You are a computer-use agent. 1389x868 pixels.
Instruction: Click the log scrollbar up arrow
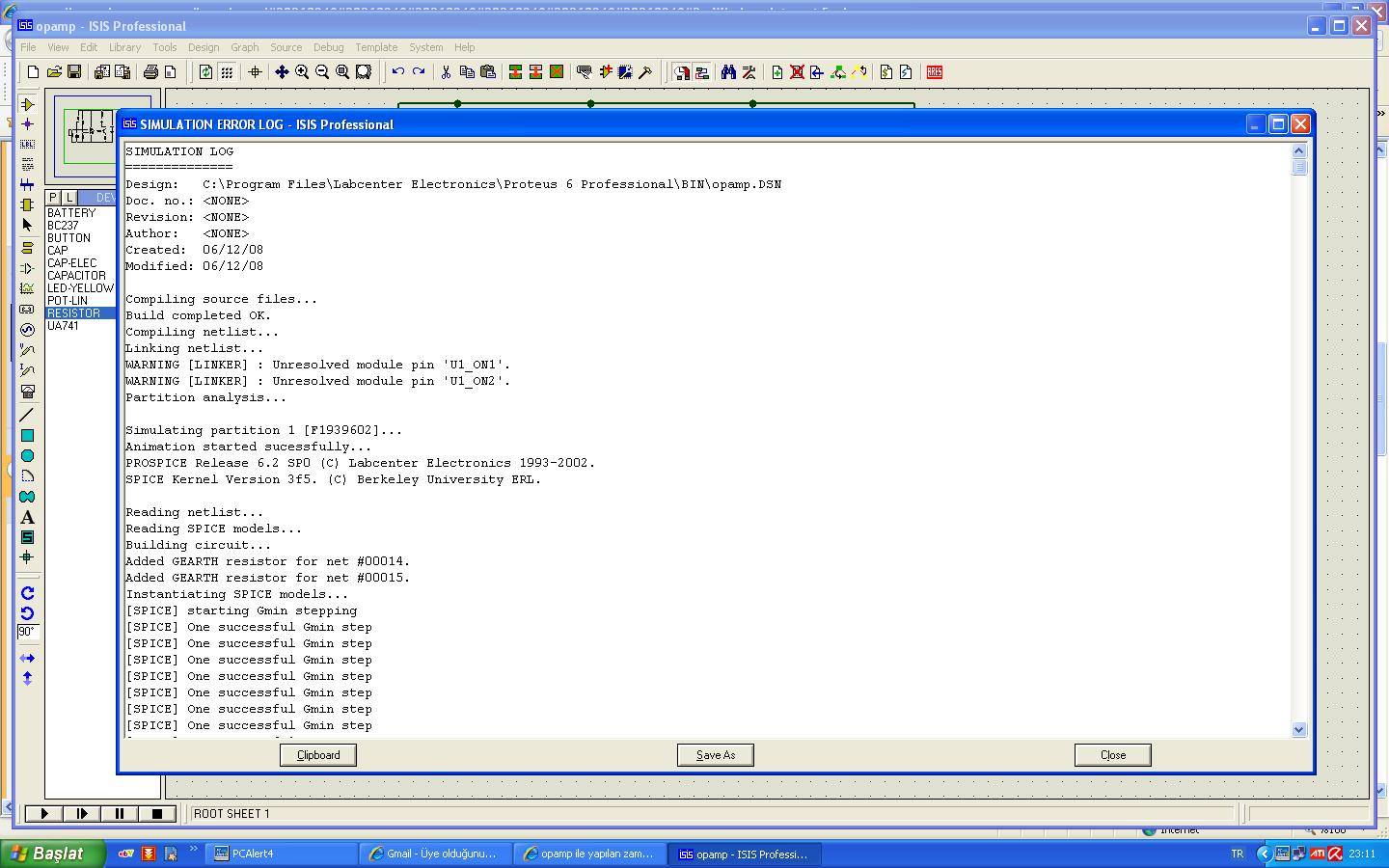1298,150
